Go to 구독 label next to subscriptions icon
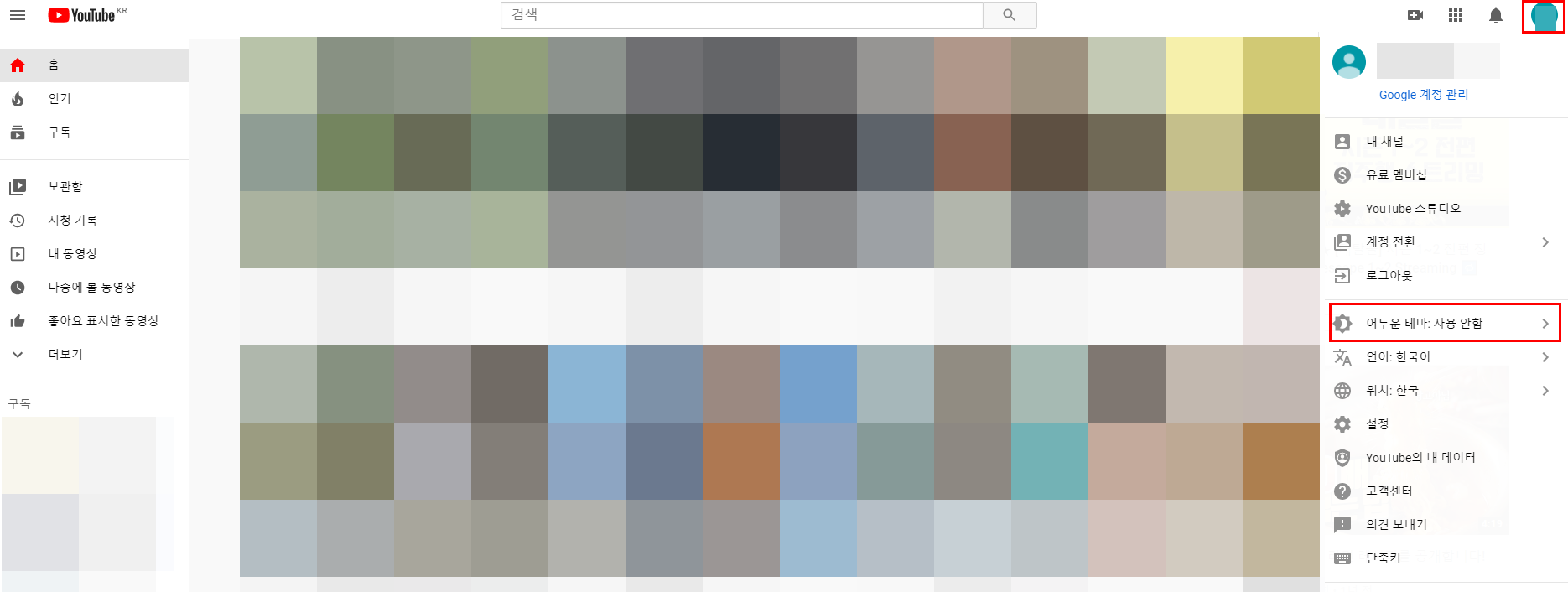The image size is (1568, 592). 60,132
